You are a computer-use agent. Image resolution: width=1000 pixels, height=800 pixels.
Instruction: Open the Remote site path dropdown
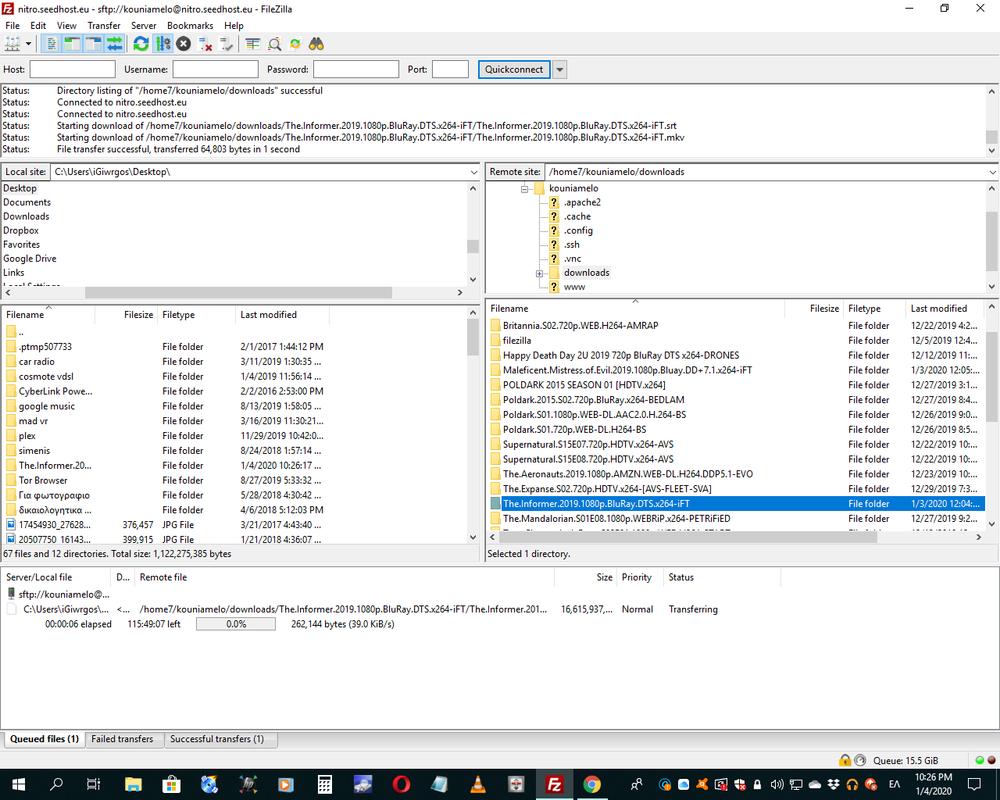tap(992, 172)
